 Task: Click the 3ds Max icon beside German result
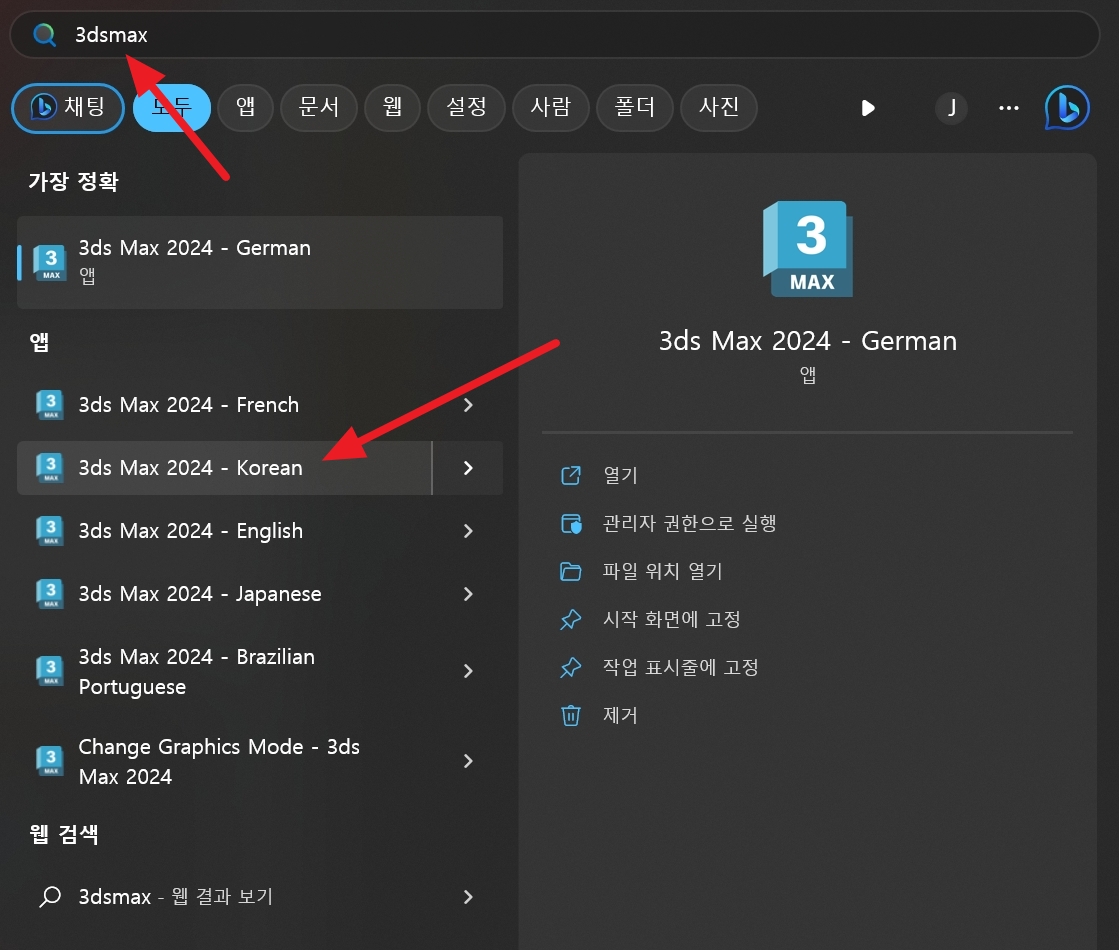click(51, 262)
